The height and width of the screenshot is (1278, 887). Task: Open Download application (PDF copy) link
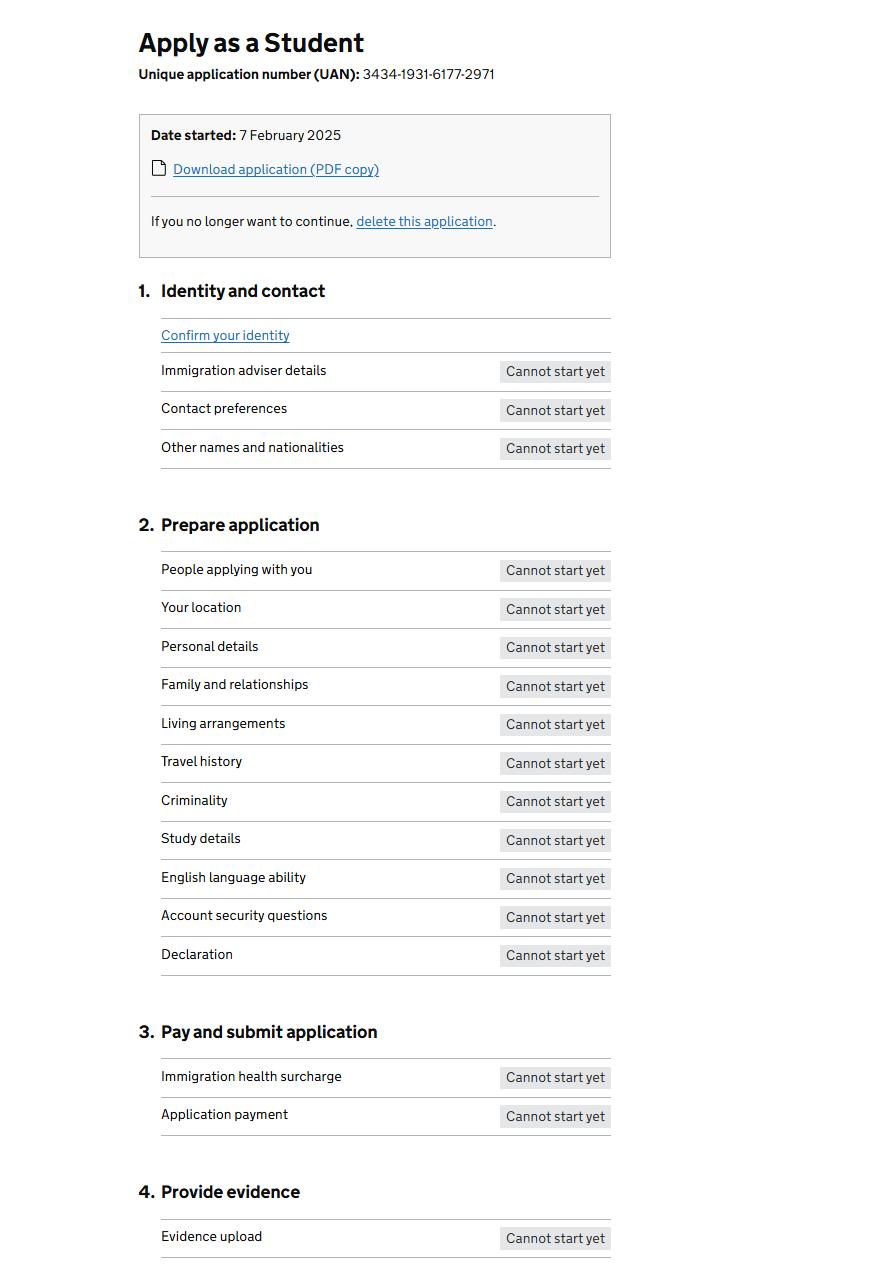click(x=276, y=170)
